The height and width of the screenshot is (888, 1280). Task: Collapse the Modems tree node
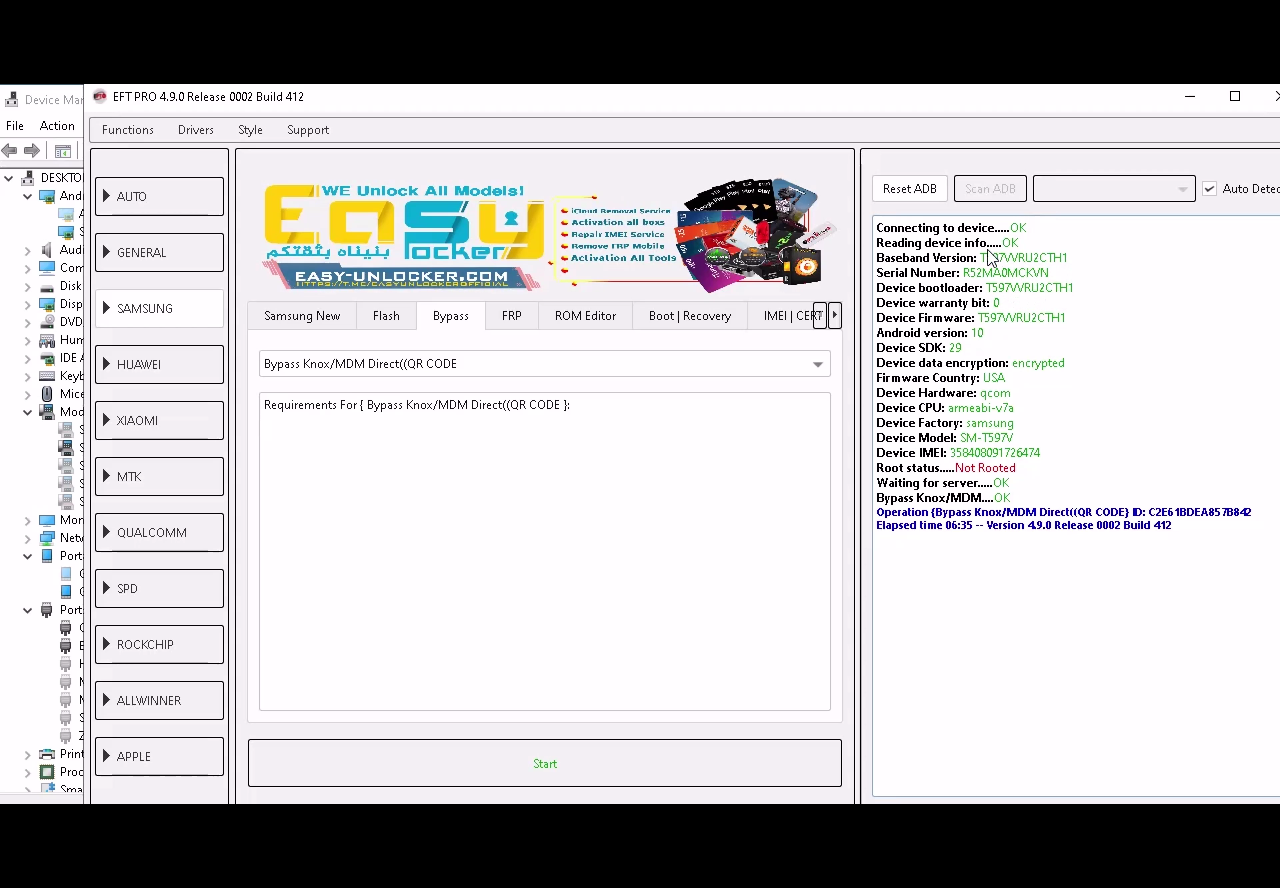point(28,412)
